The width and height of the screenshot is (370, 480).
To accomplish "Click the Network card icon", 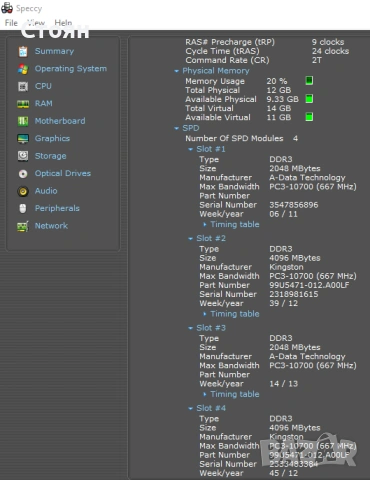I will pos(23,226).
